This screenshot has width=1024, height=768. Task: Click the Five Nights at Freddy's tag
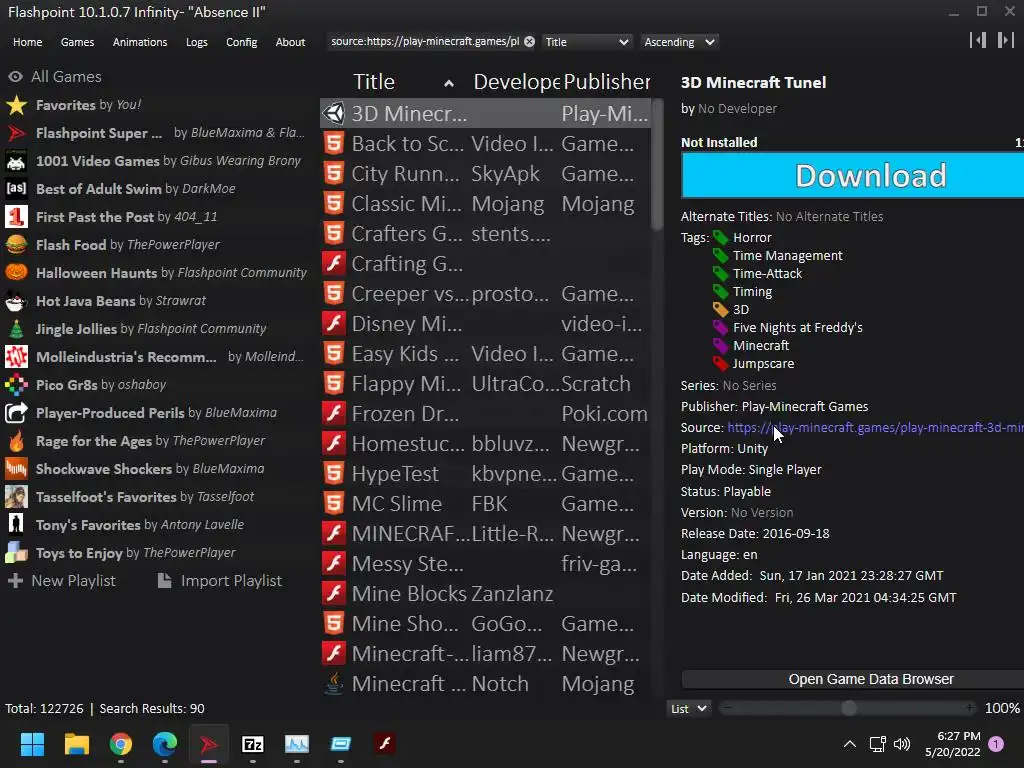point(797,327)
